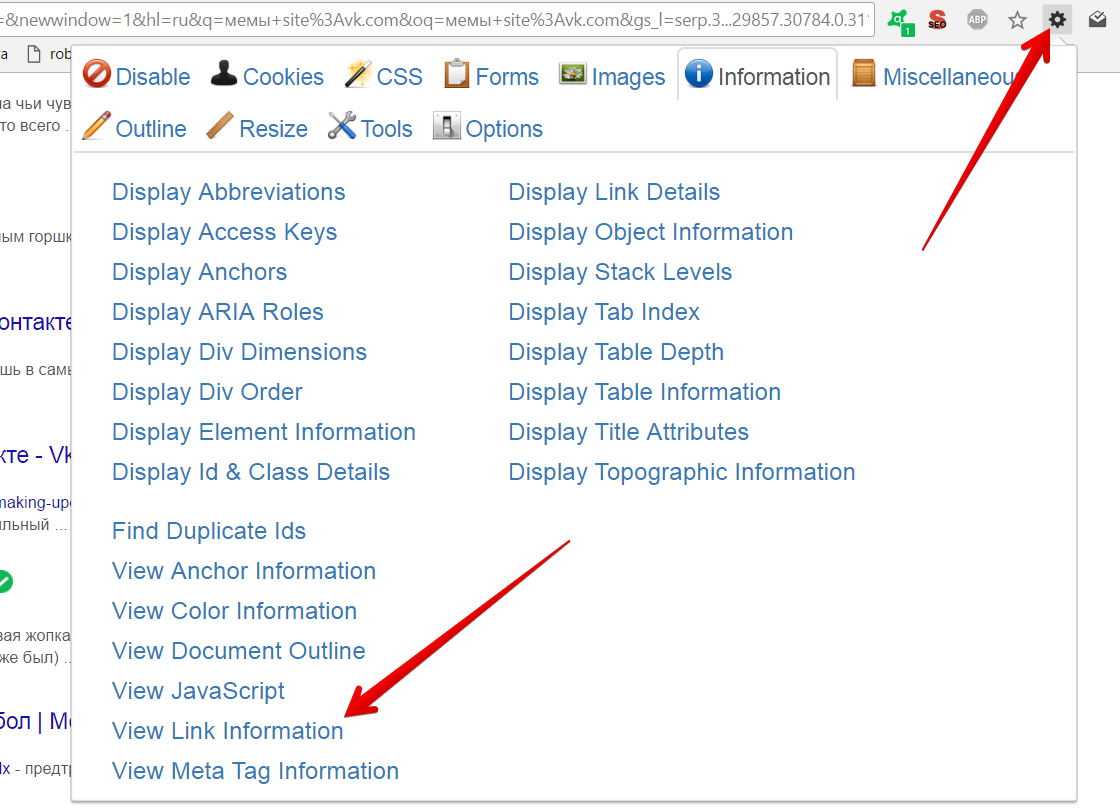Switch to the Tools tab
This screenshot has width=1120, height=811.
[370, 129]
